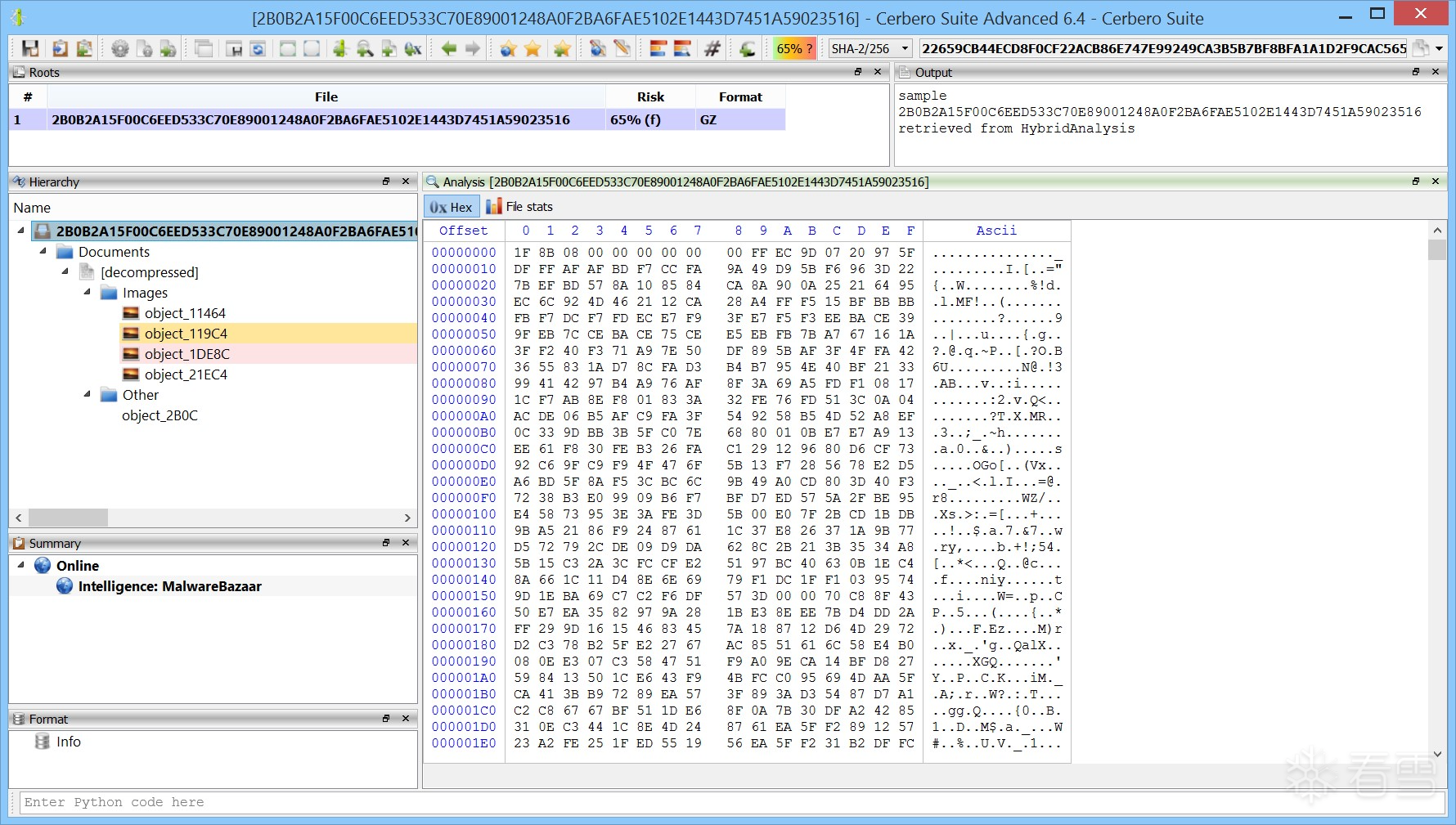Click the settings gear toolbar icon
Screen dimensions: 1456x825
[x=120, y=49]
